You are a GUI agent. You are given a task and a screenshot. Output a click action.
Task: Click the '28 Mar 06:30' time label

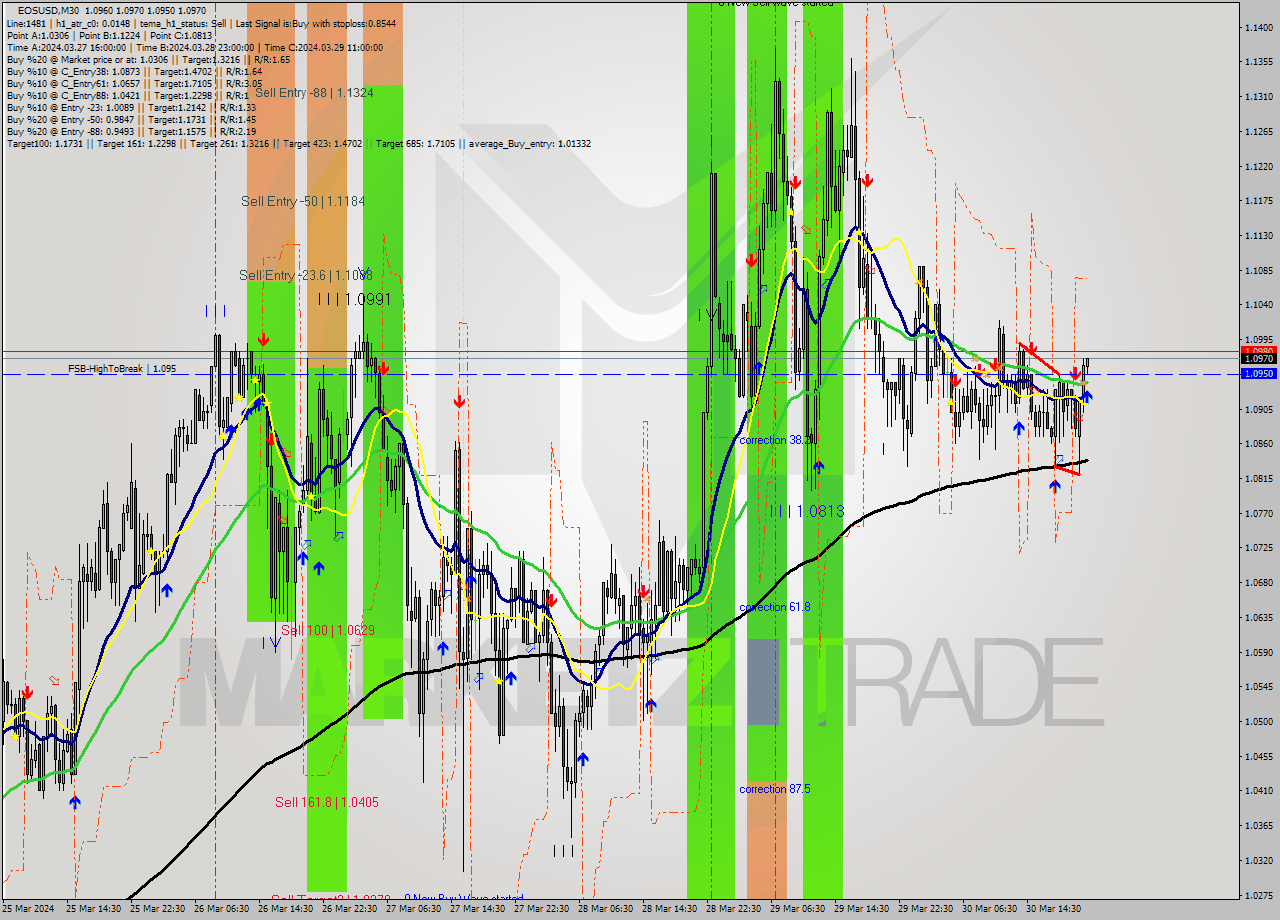pos(606,909)
